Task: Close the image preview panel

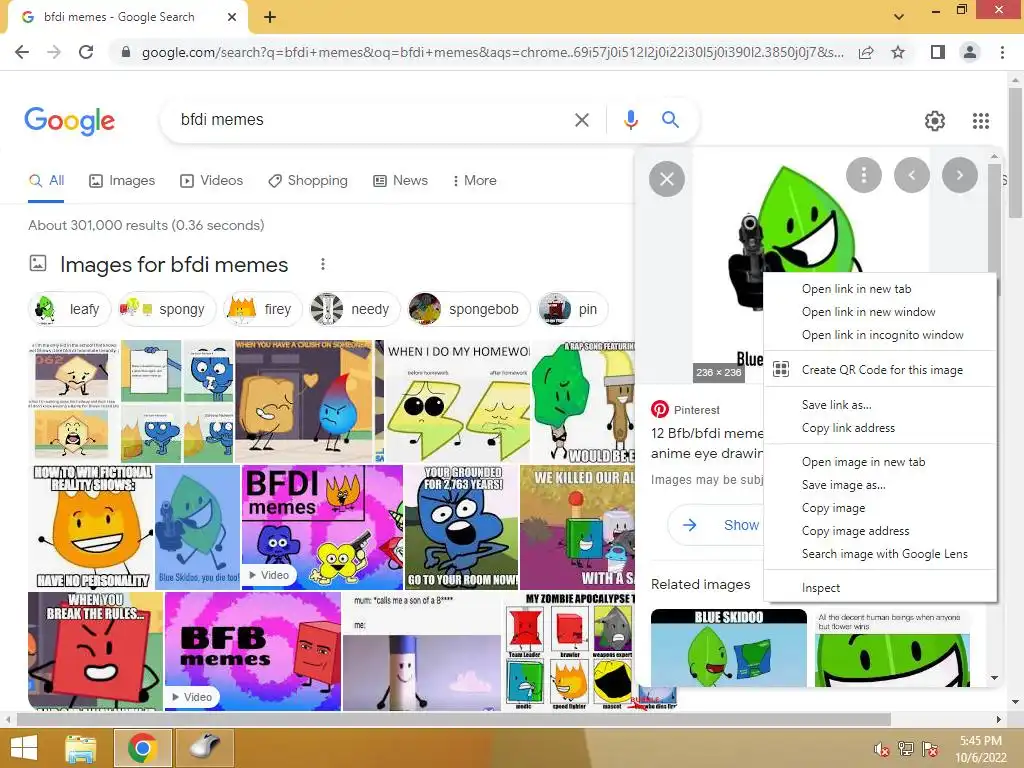Action: 667,179
